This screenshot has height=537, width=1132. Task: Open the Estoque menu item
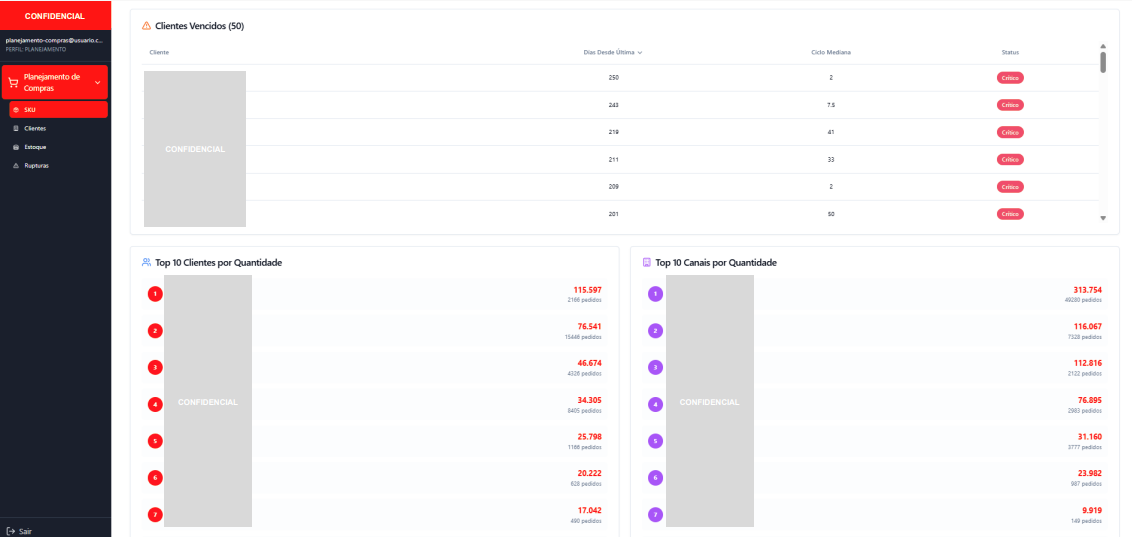pyautogui.click(x=35, y=147)
